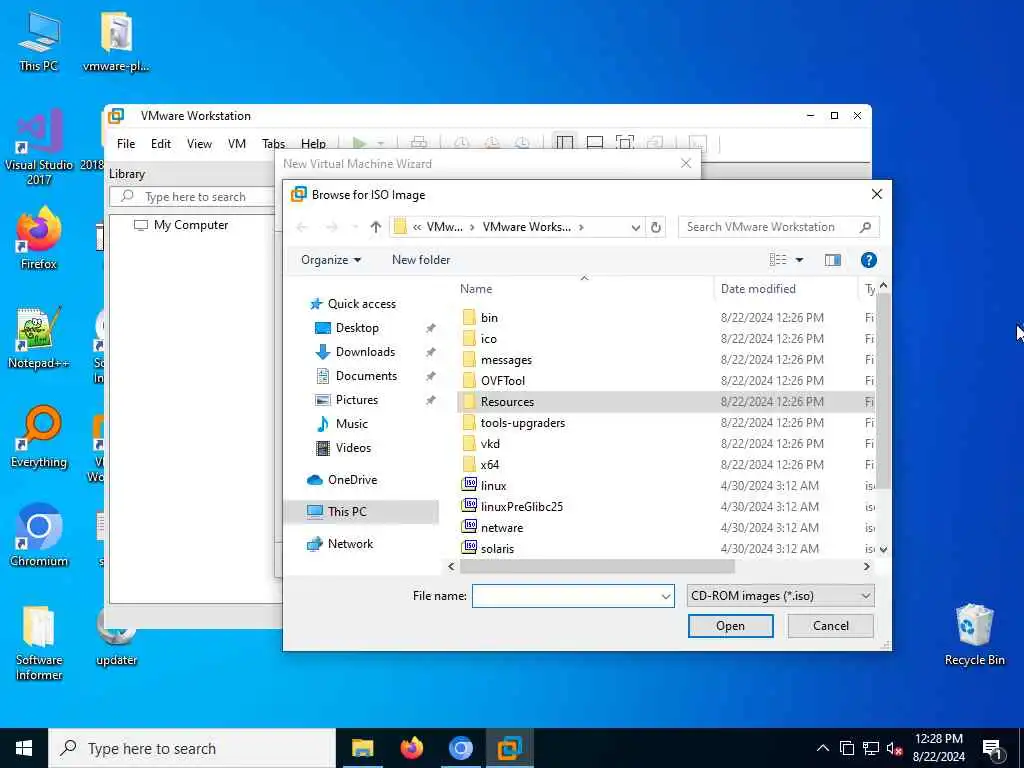Expand the view options dropdown arrow
Screen dimensions: 1024x768
(x=799, y=260)
